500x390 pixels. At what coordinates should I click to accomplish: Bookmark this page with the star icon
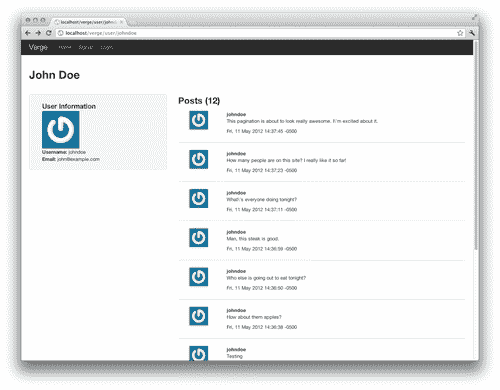pyautogui.click(x=460, y=33)
